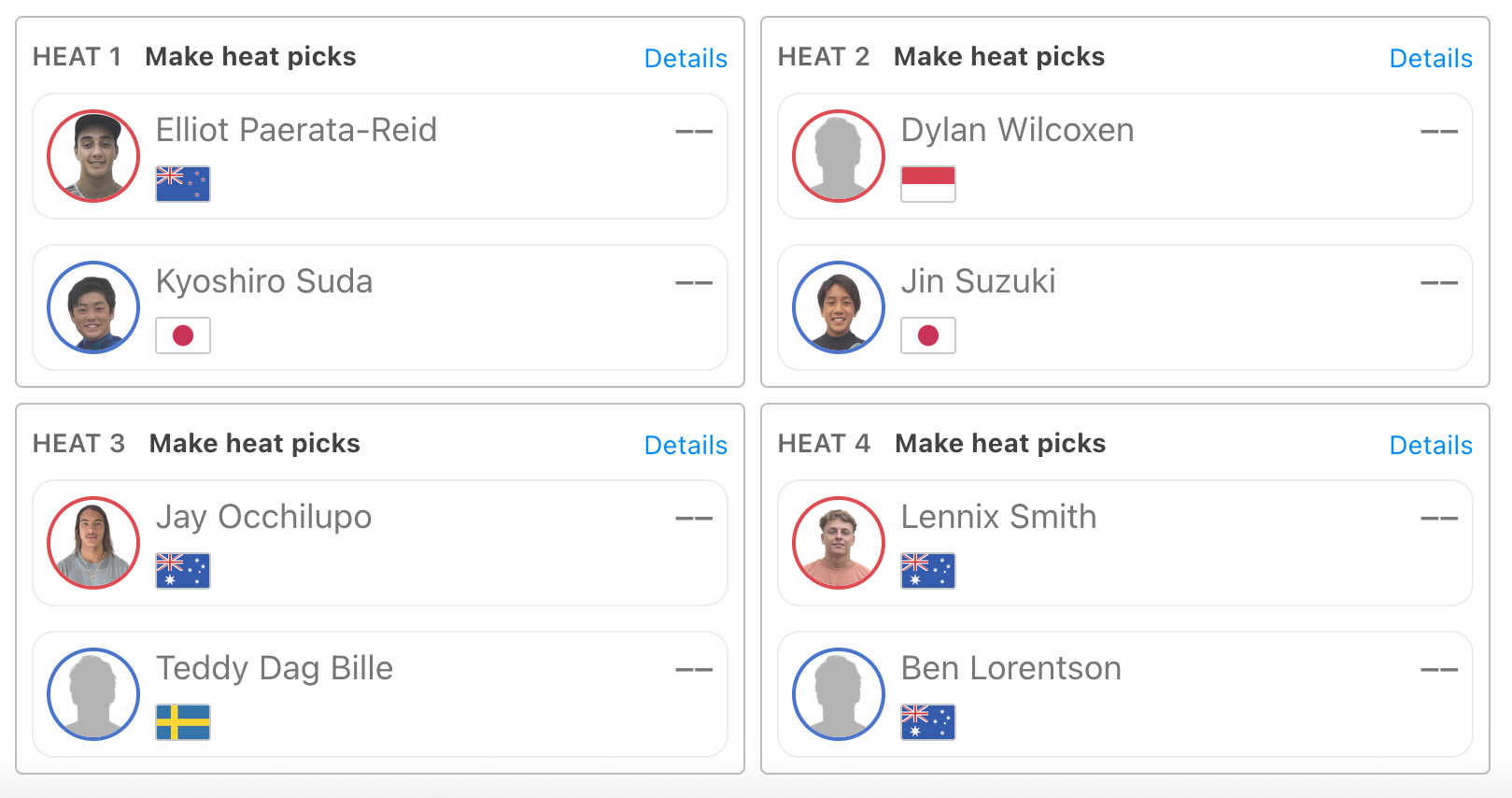Click Japan flag under Jin Suzuki
Image resolution: width=1512 pixels, height=798 pixels.
pos(928,335)
